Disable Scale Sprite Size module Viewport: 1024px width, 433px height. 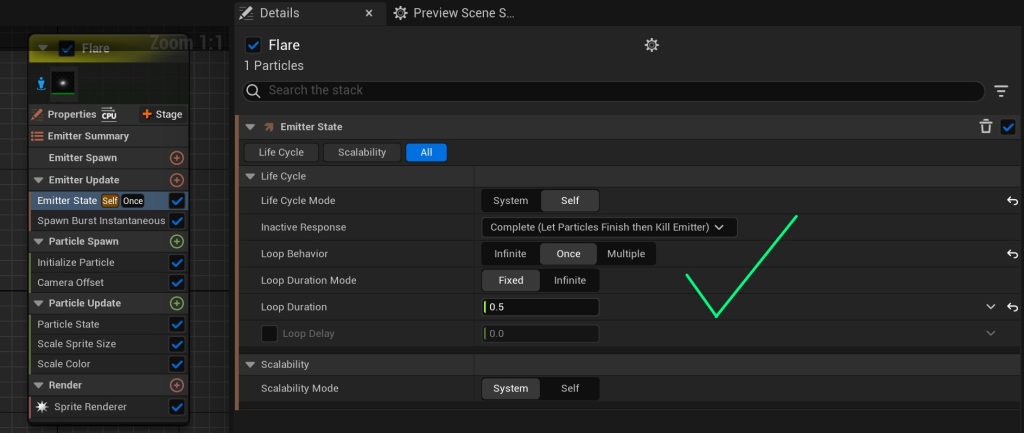pos(176,344)
